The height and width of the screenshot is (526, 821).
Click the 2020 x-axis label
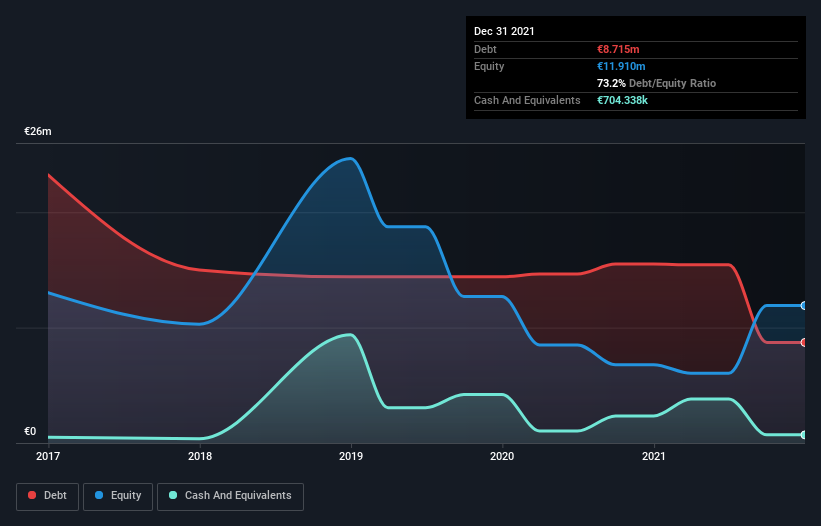(502, 456)
